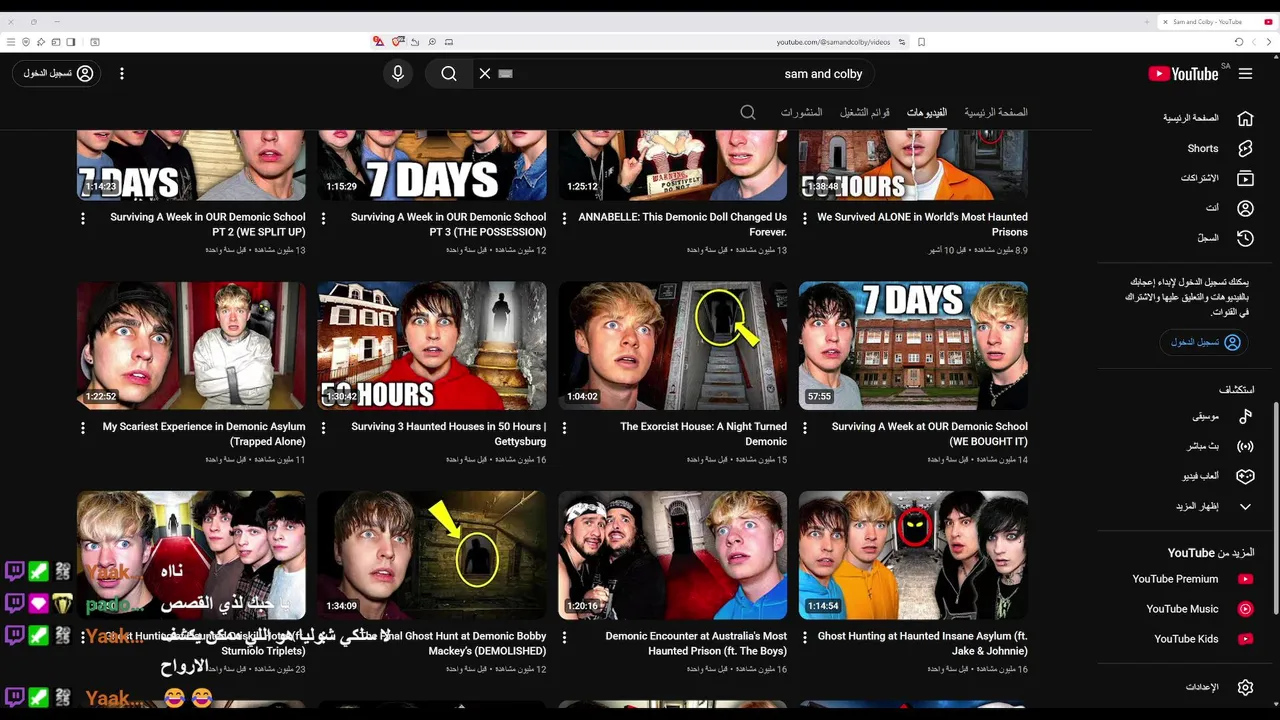1280x720 pixels.
Task: Open title 'Surviving A Week at OUR Demonic School (WE BOUGHT IT)'
Action: [x=930, y=434]
